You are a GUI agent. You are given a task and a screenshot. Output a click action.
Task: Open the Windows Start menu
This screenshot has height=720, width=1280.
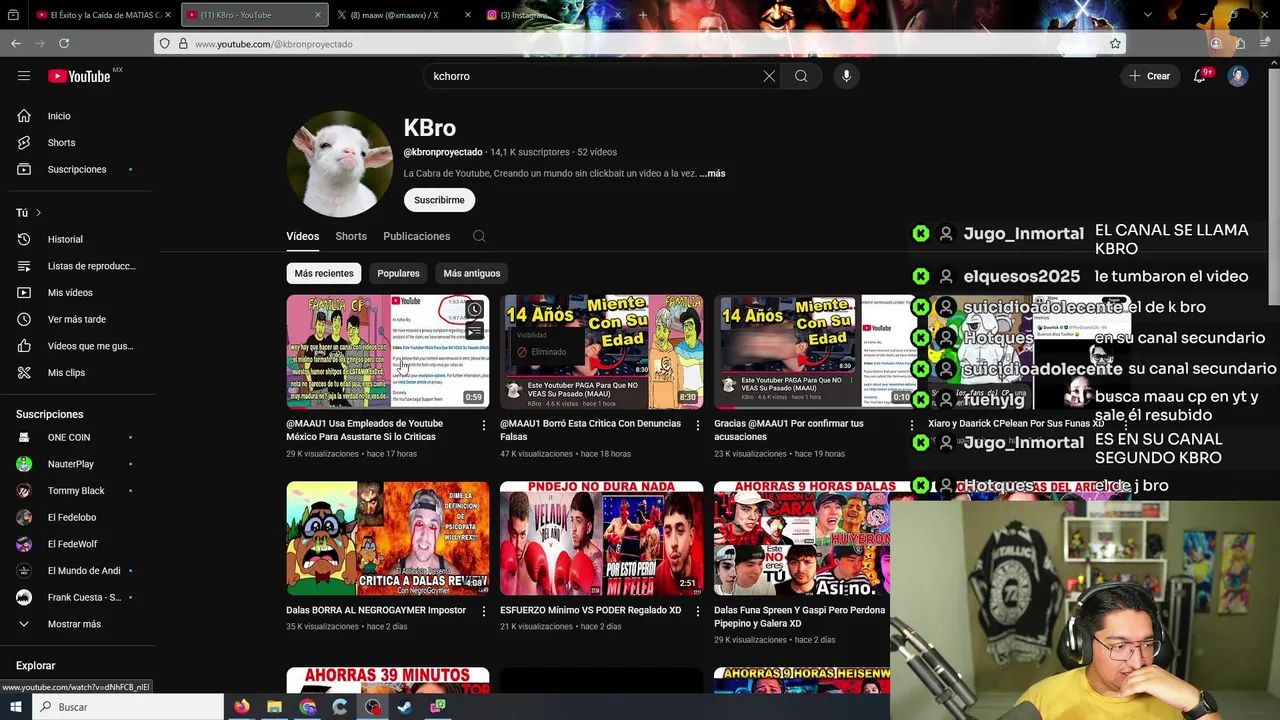click(x=16, y=707)
